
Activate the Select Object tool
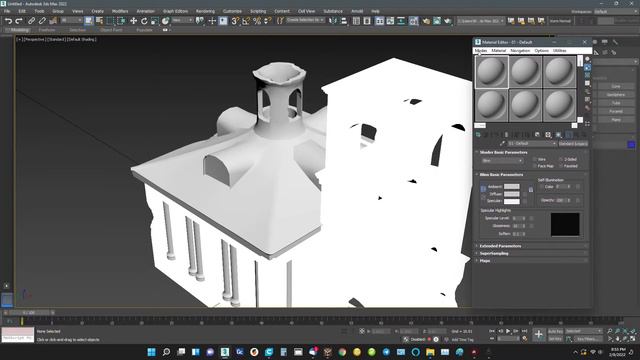[89, 21]
